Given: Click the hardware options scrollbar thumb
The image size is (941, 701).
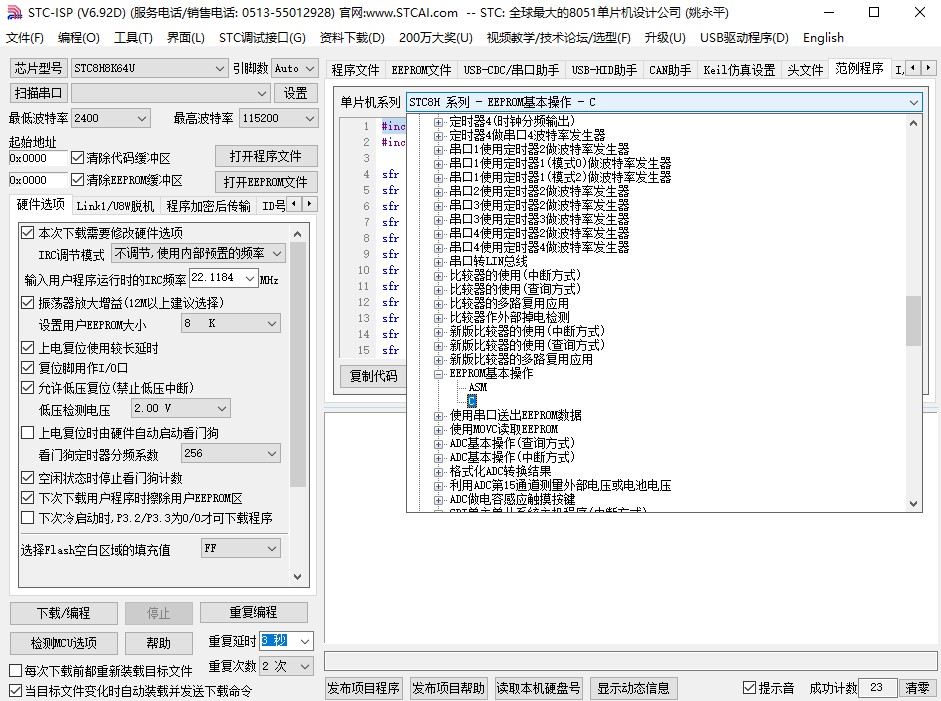Looking at the screenshot, I should [x=298, y=364].
